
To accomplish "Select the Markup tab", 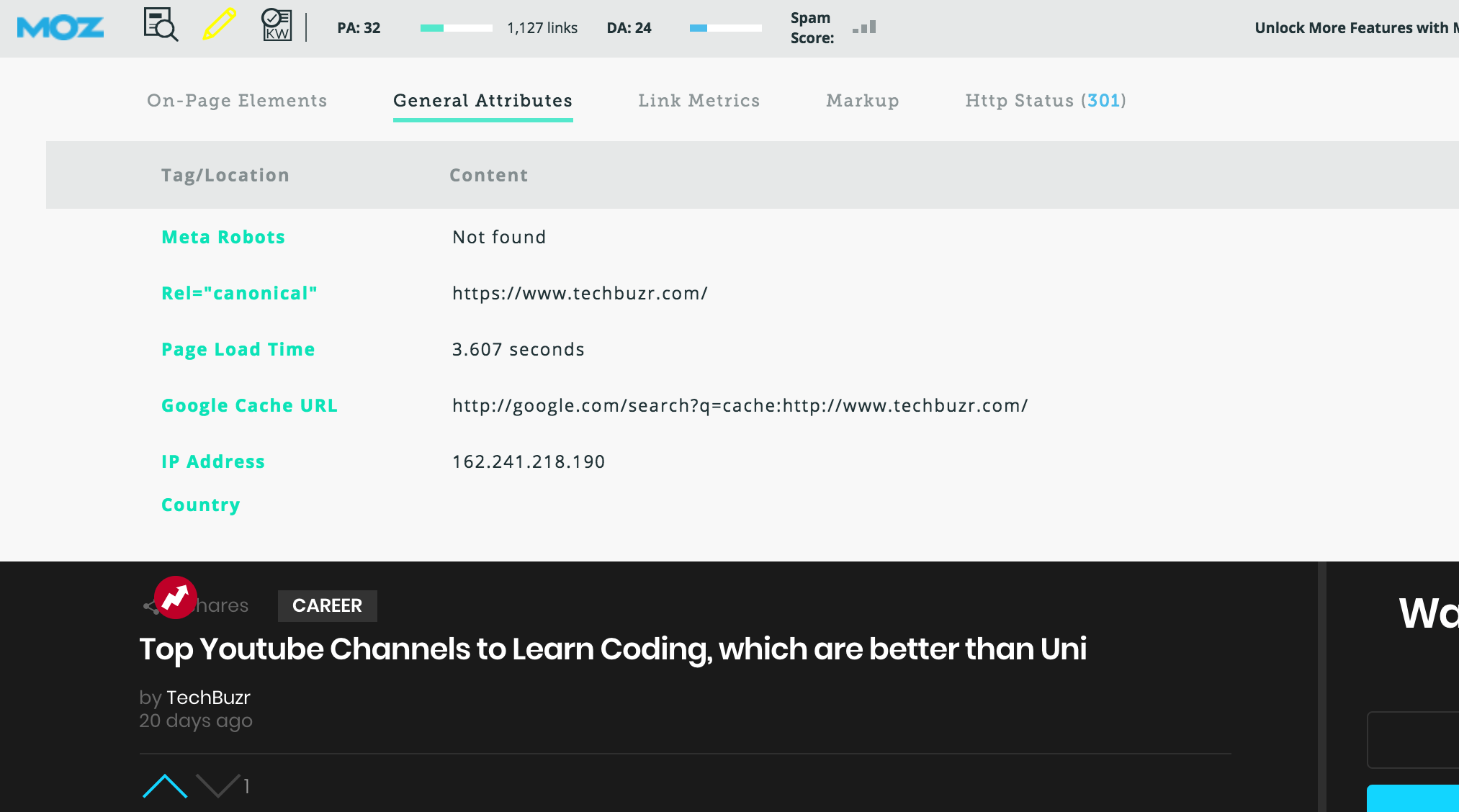I will pos(862,101).
